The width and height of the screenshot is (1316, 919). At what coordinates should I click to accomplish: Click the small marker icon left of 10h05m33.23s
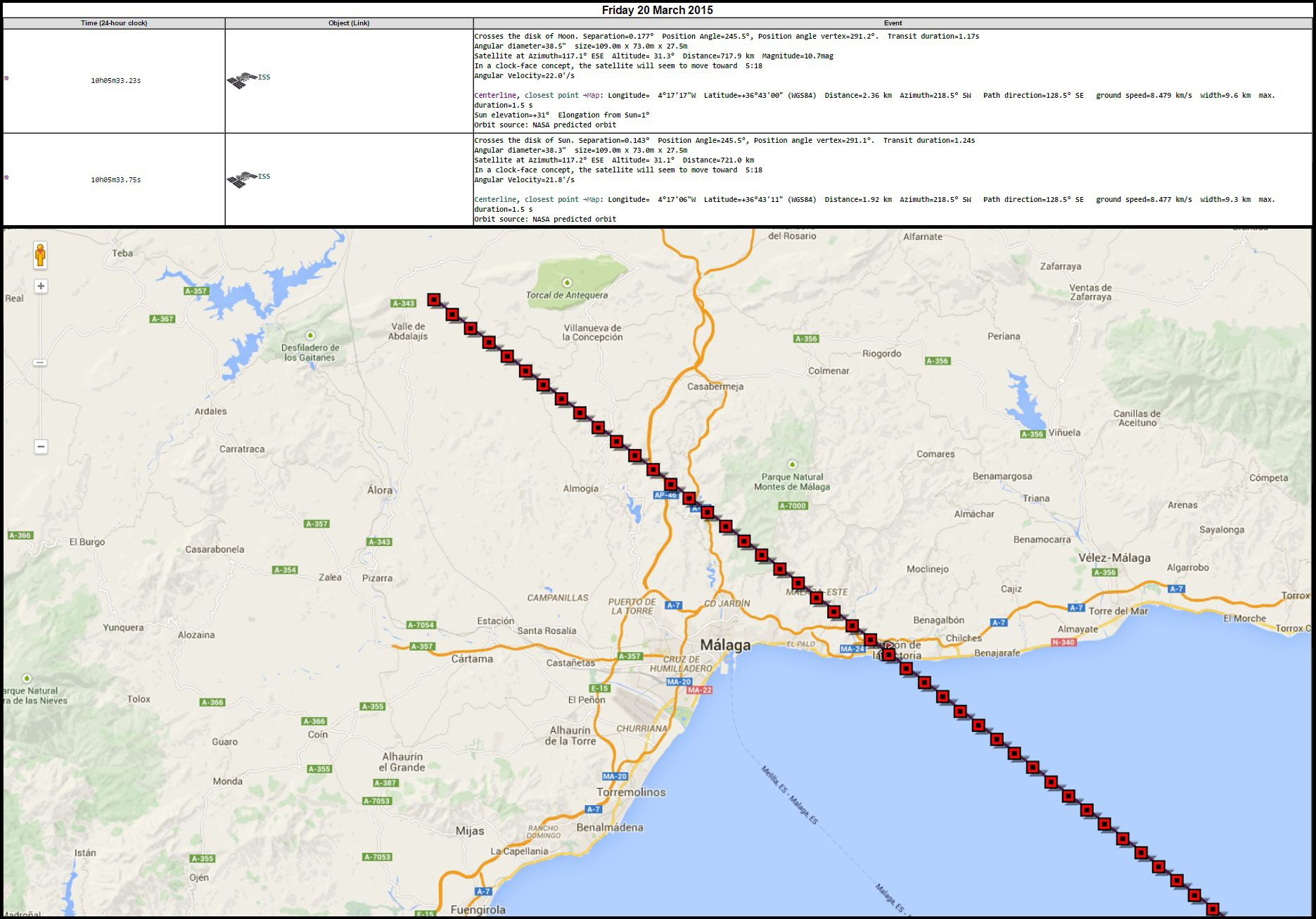click(x=6, y=78)
